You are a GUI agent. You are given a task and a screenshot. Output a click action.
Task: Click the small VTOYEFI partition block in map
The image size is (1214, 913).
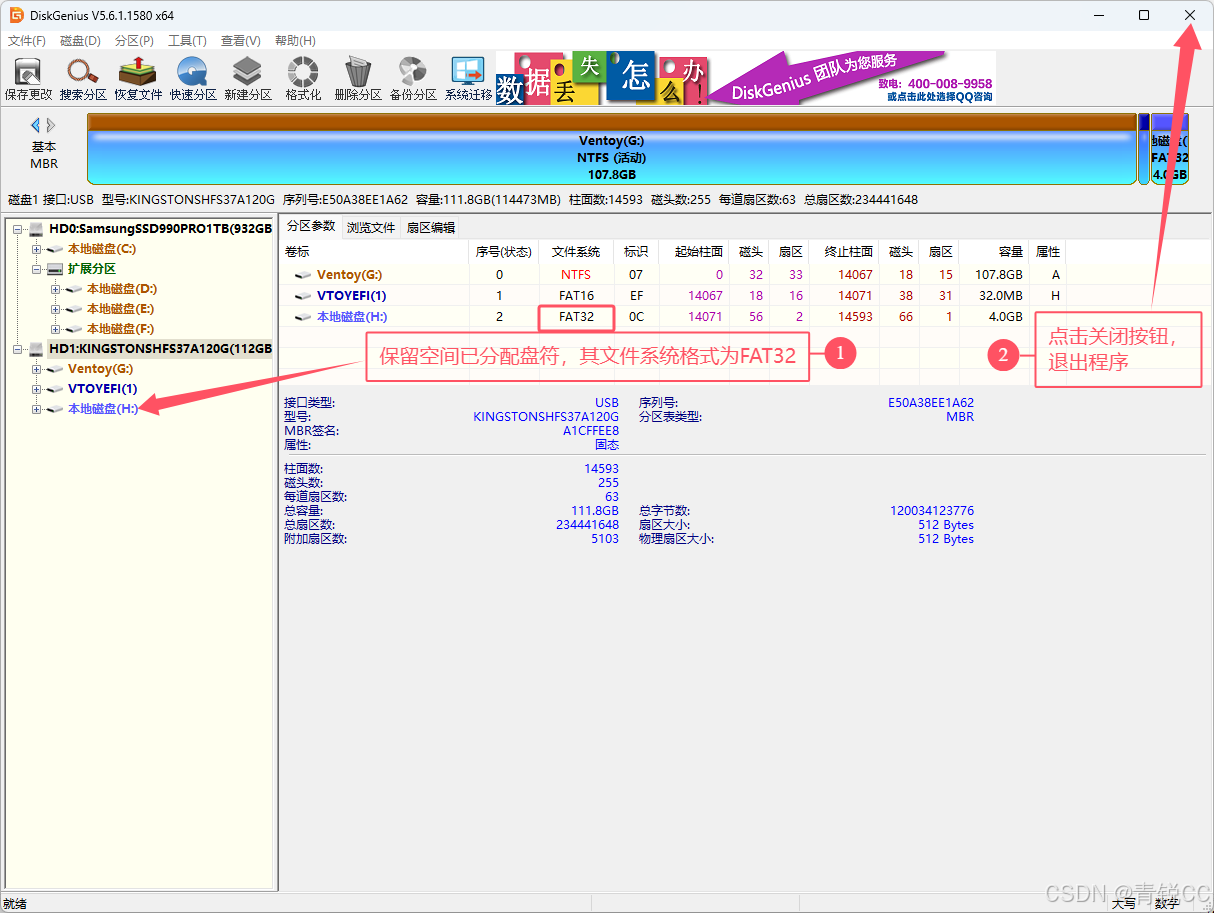pyautogui.click(x=1144, y=149)
